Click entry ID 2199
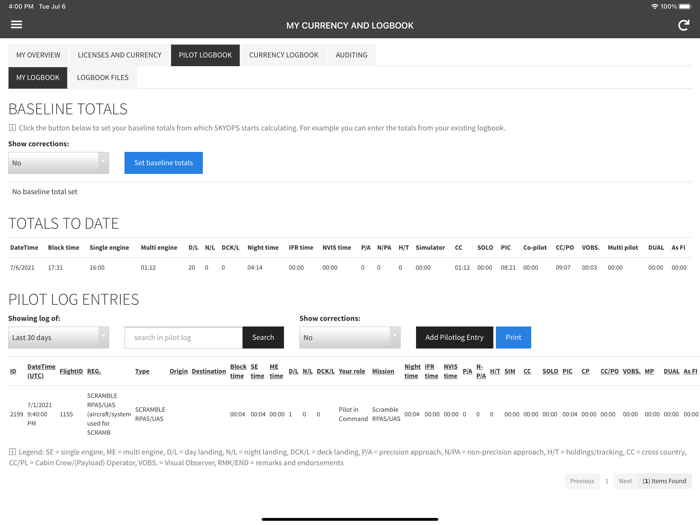This screenshot has width=700, height=525. 17,414
